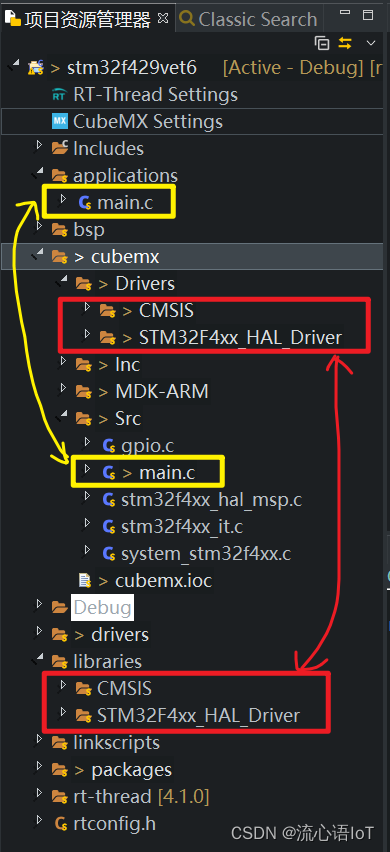
Task: Click the applications folder icon
Action: [x=59, y=176]
